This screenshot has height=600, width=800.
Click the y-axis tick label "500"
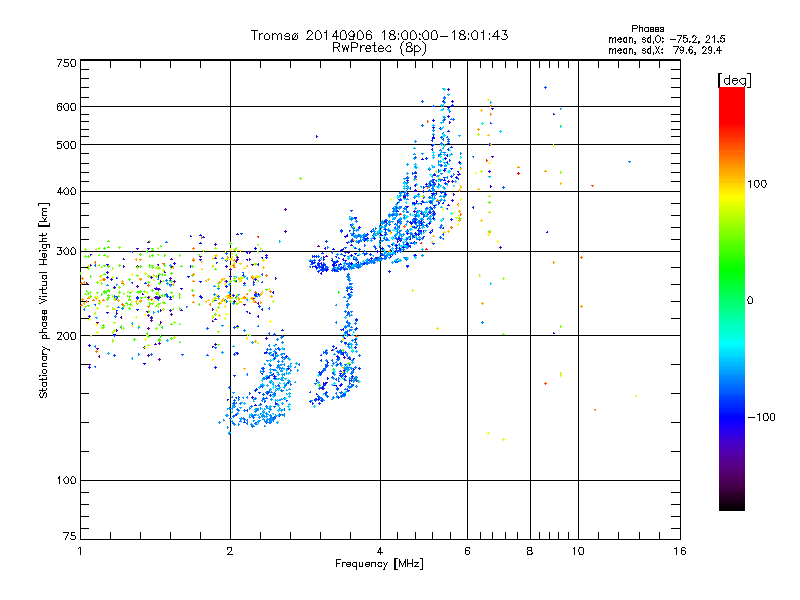(x=66, y=145)
